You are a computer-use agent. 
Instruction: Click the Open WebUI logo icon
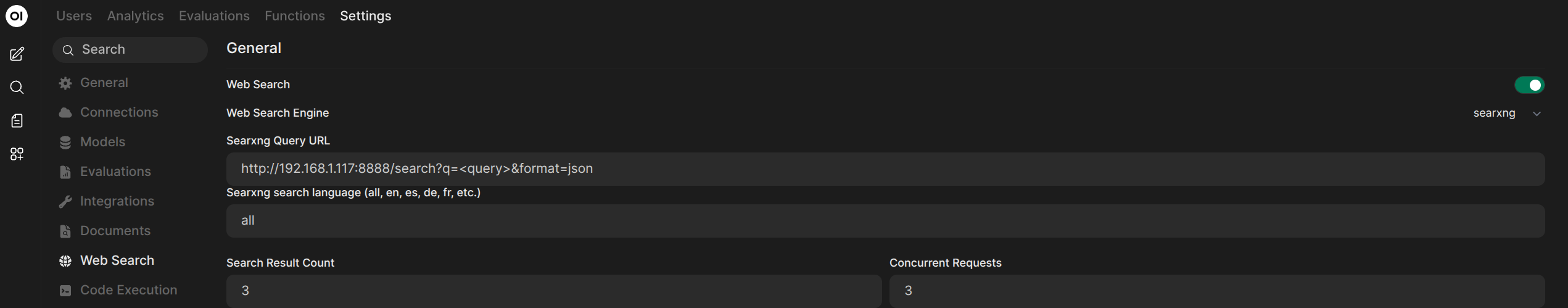pos(17,16)
